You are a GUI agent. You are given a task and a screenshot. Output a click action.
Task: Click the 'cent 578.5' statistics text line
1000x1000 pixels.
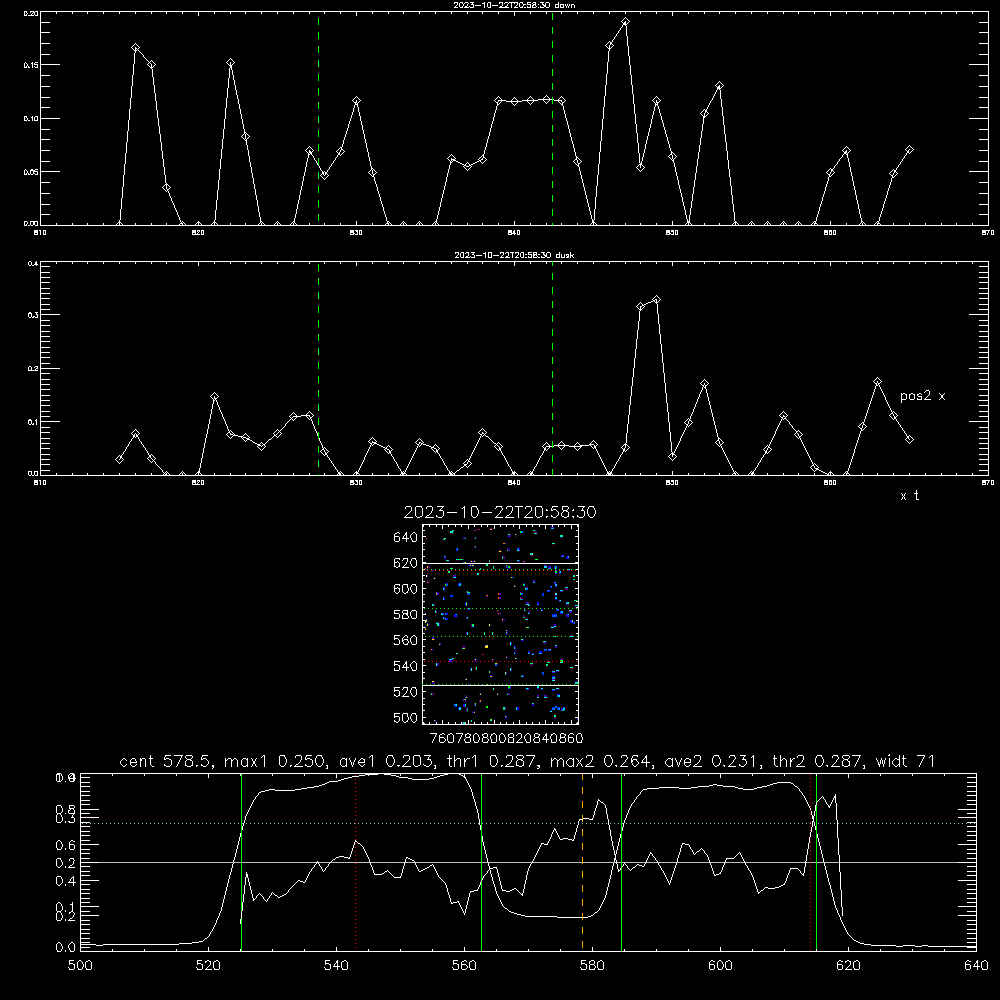click(527, 761)
